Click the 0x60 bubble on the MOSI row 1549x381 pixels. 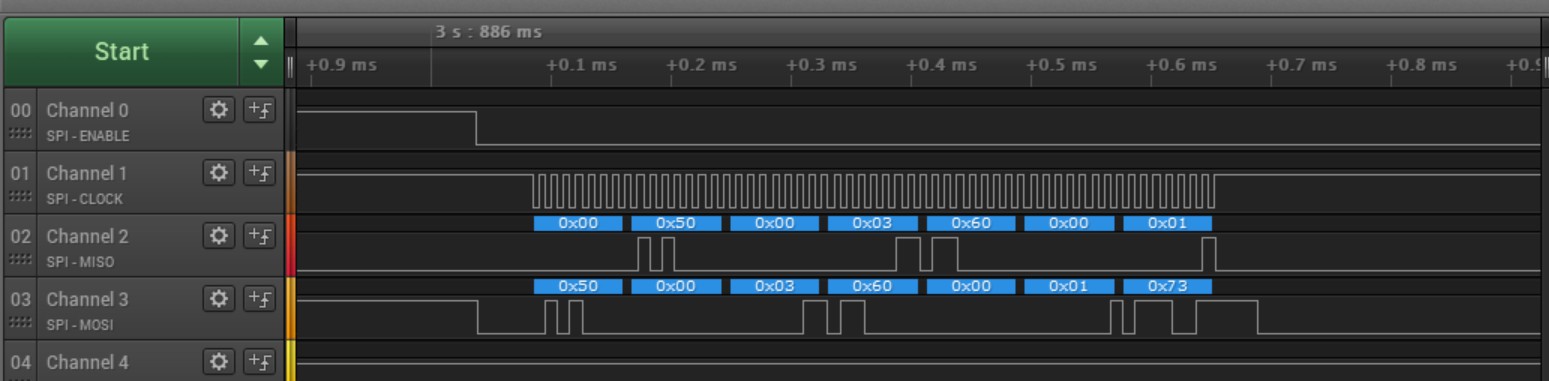coord(872,286)
